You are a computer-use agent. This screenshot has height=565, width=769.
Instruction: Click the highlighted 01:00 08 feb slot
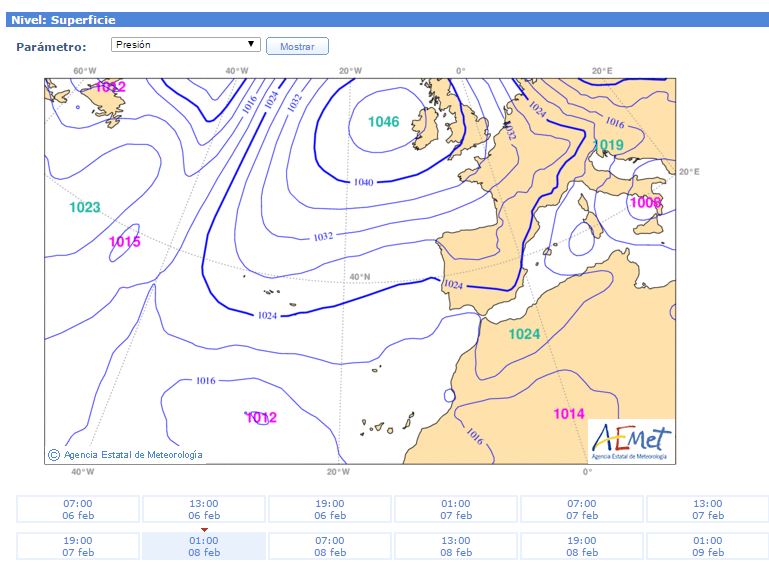coord(204,546)
